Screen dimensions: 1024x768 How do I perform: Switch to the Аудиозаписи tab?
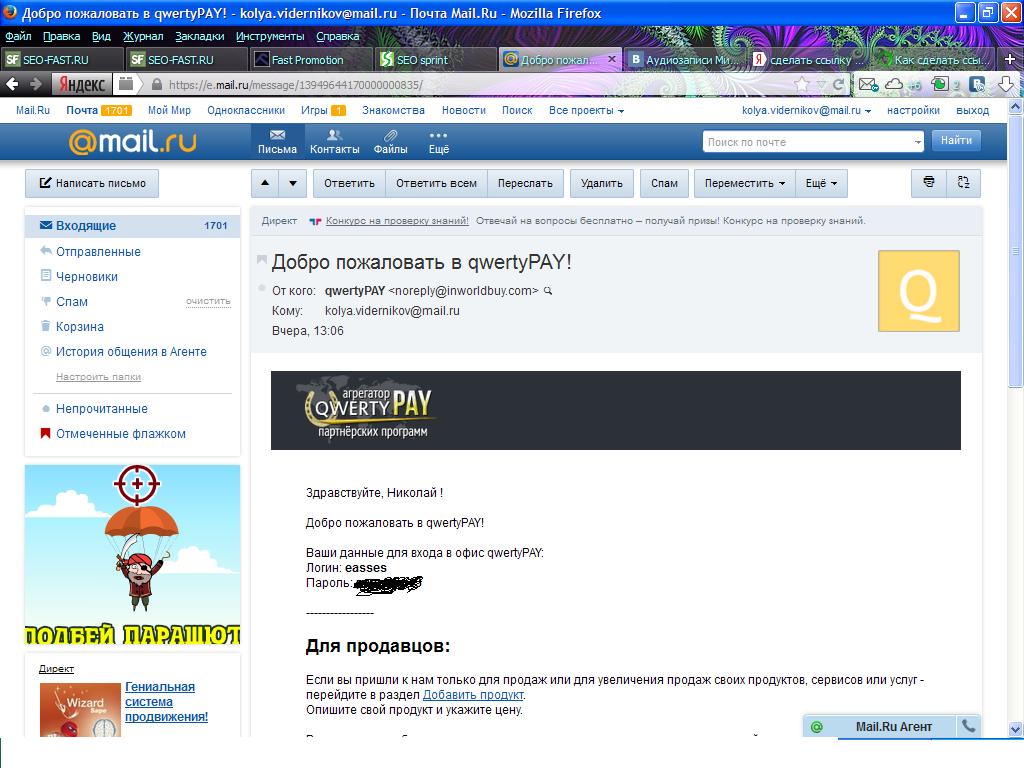pyautogui.click(x=684, y=59)
